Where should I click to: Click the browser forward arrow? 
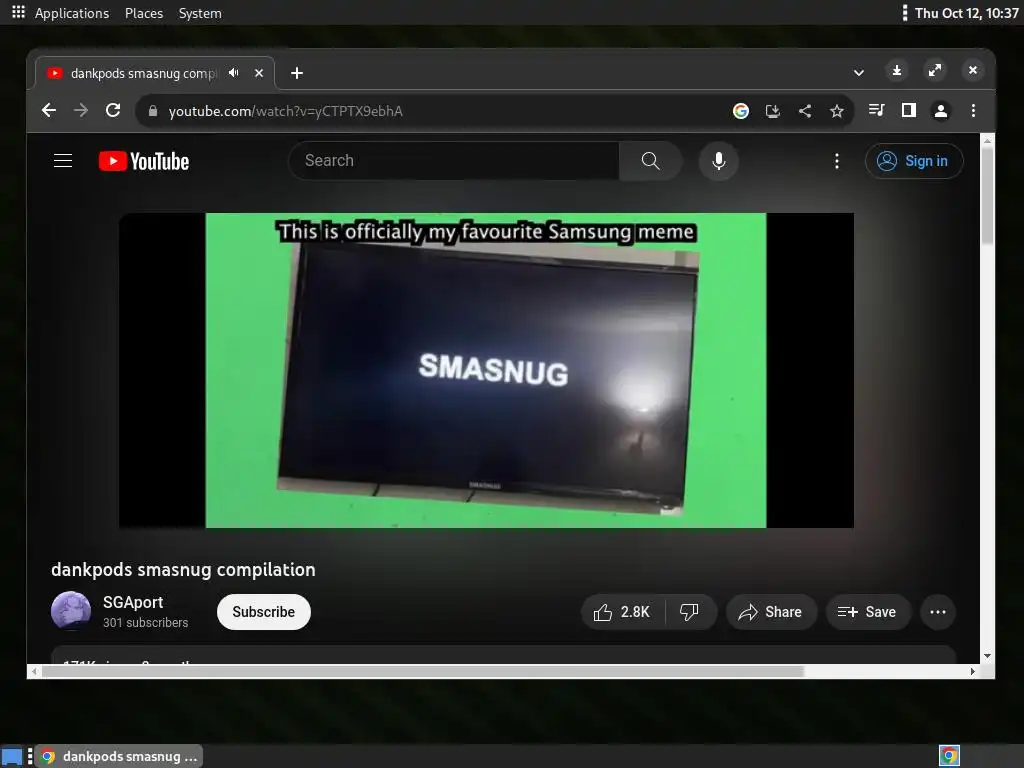[x=81, y=110]
